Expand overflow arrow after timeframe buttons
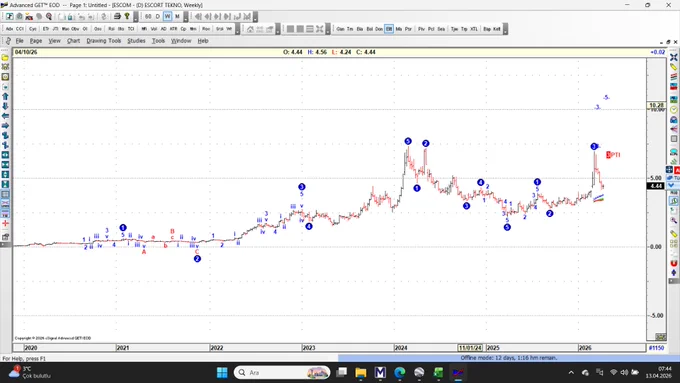 (x=186, y=17)
